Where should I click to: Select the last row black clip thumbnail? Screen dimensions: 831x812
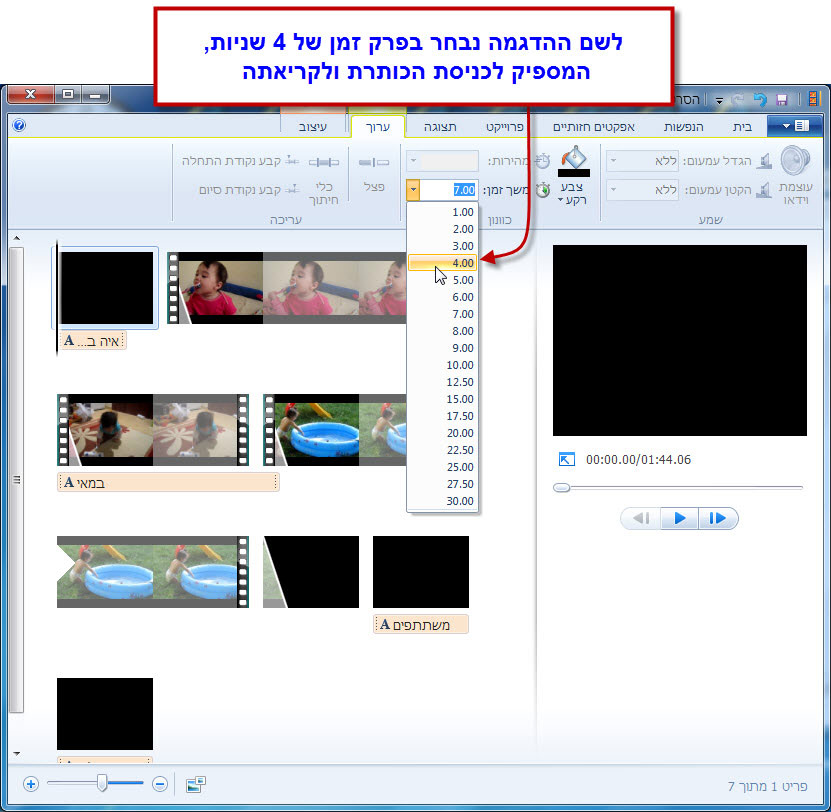tap(105, 714)
